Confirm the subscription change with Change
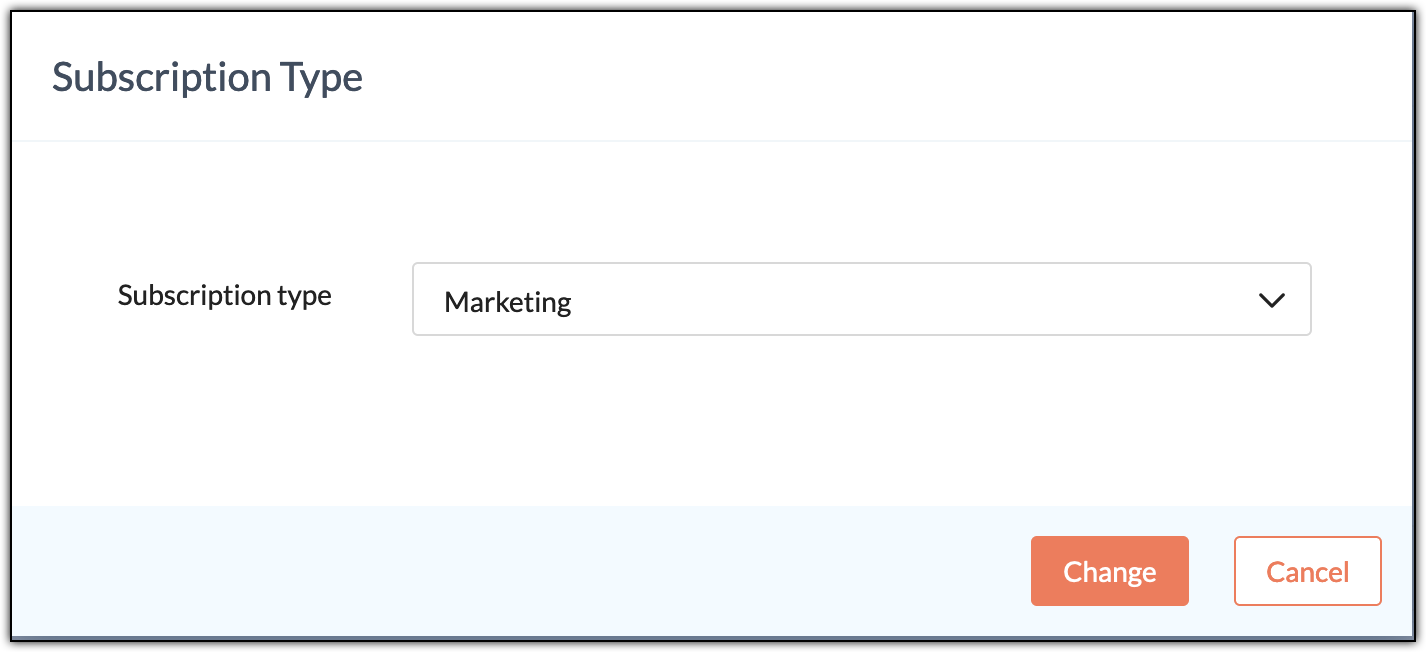1426x652 pixels. [x=1109, y=571]
